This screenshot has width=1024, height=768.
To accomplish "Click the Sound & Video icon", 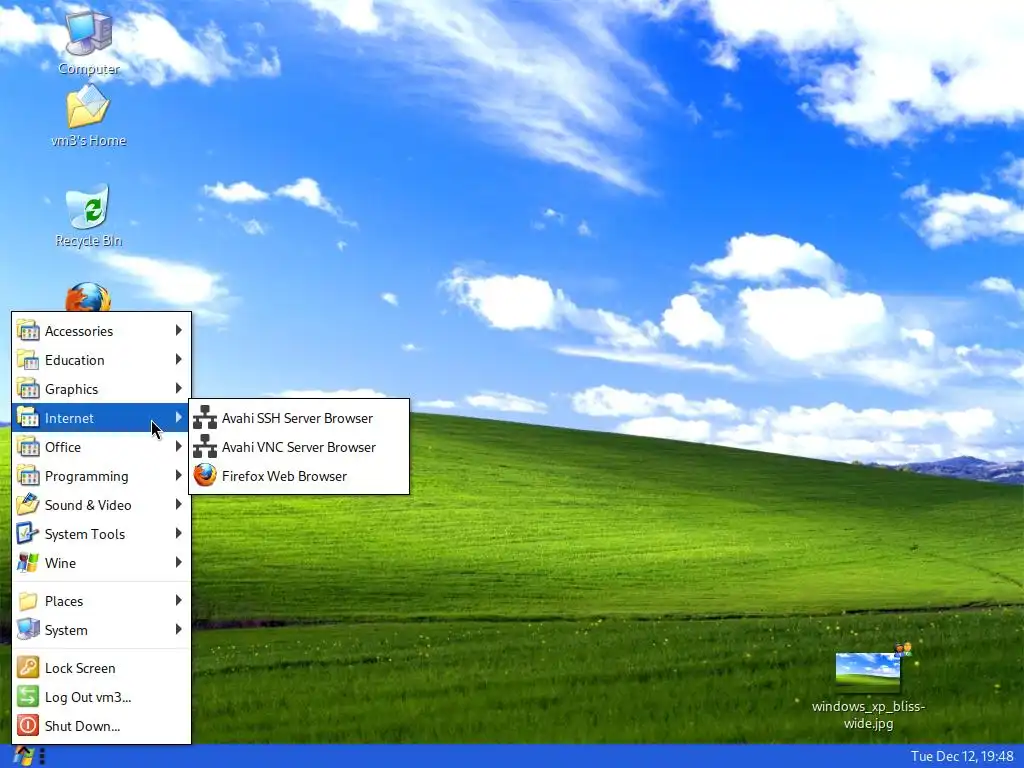I will (28, 505).
